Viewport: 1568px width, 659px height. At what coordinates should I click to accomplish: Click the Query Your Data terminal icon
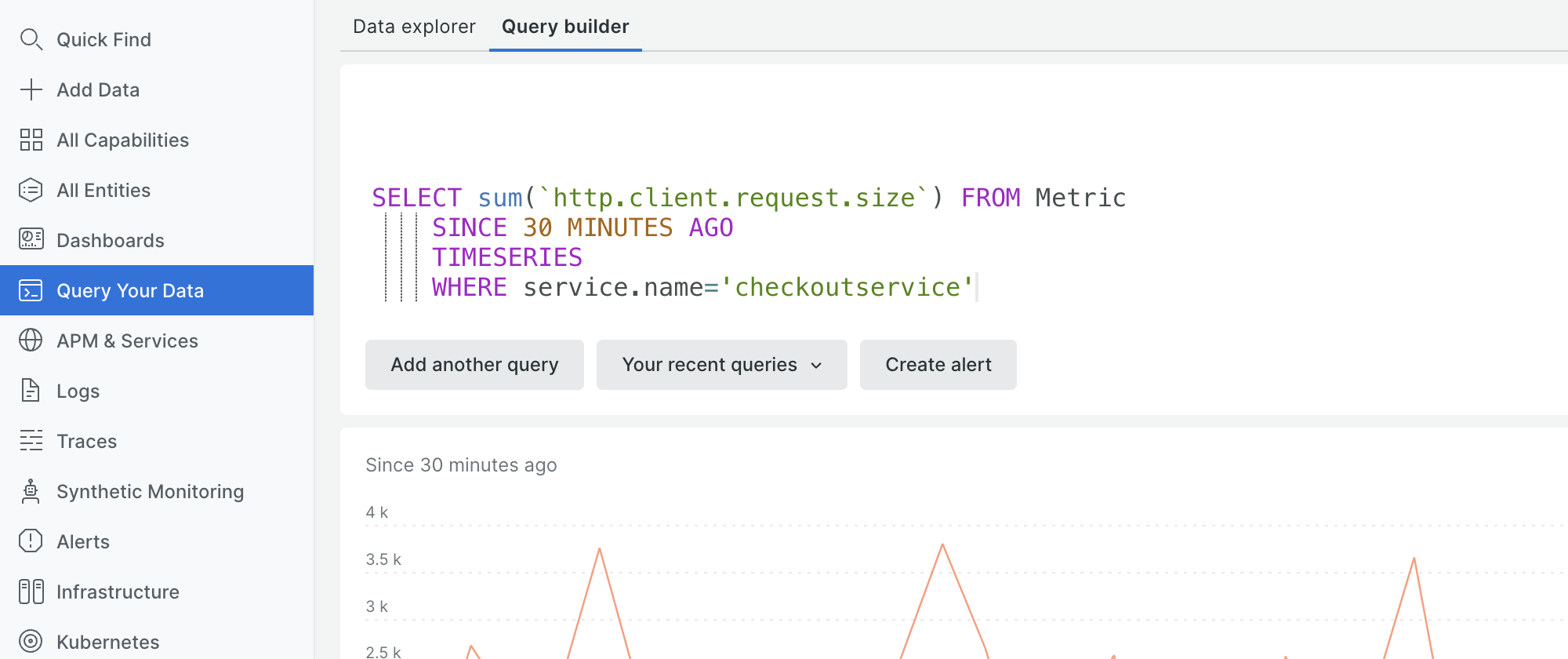click(x=31, y=290)
